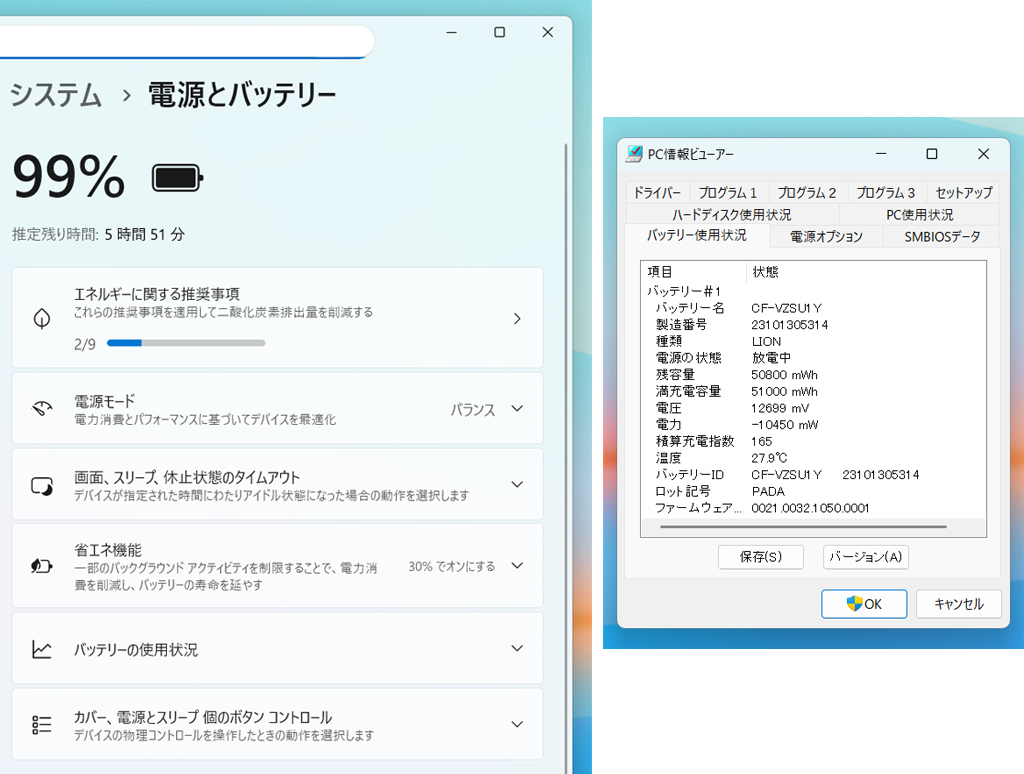Click the screen and sleep timeout icon
1024x774 pixels.
point(42,486)
